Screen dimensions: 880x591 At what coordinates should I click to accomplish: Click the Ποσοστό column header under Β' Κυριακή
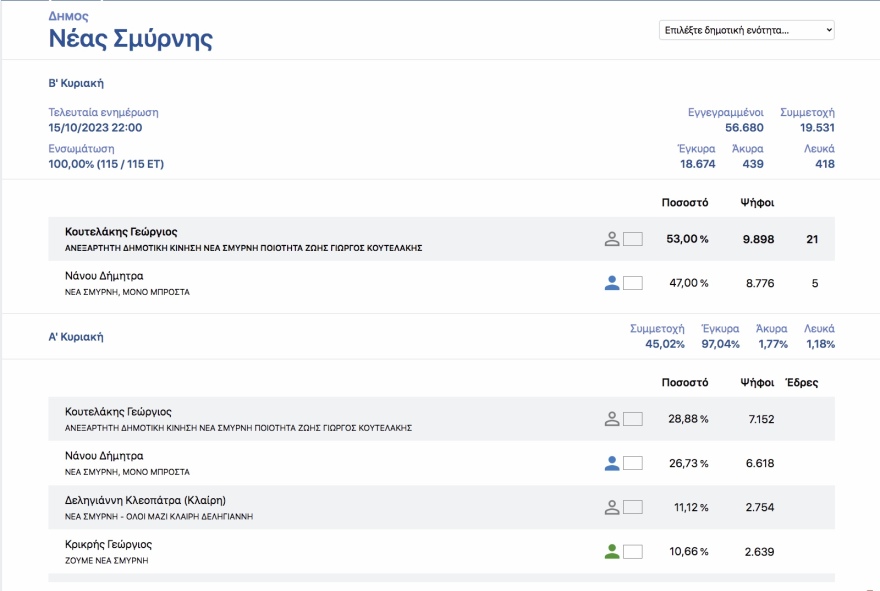(x=685, y=203)
